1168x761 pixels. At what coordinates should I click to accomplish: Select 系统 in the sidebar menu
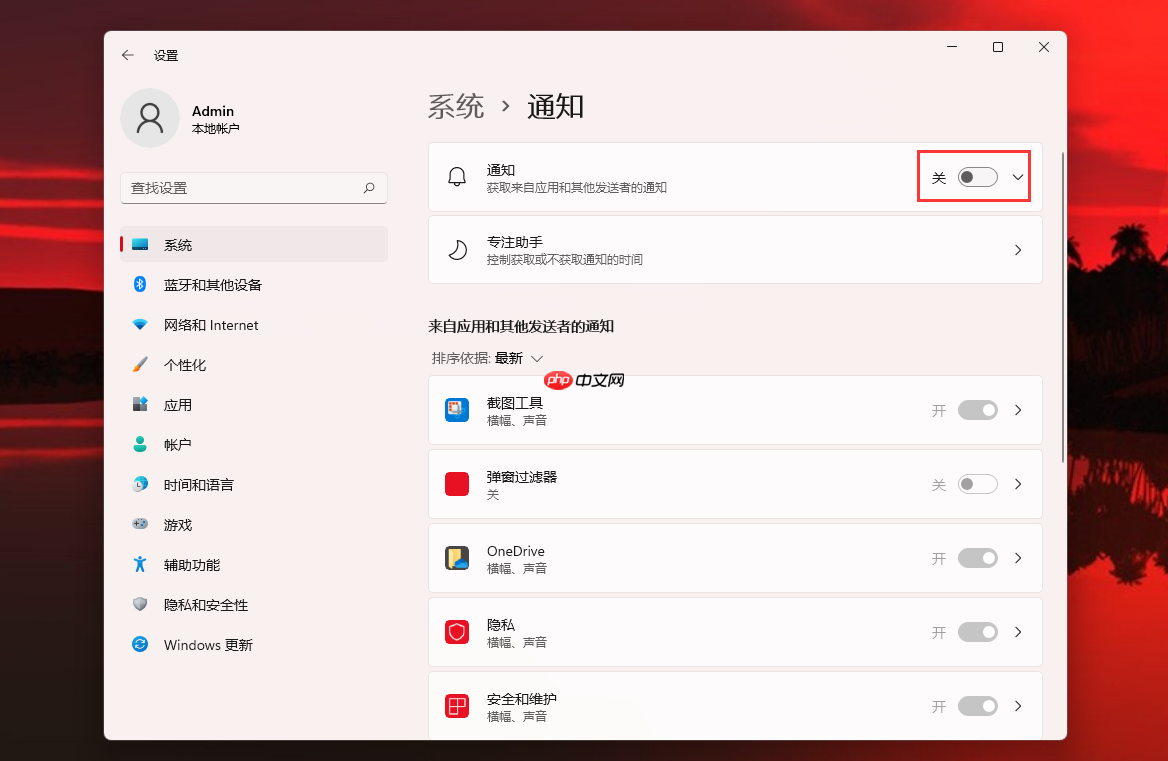click(x=168, y=244)
